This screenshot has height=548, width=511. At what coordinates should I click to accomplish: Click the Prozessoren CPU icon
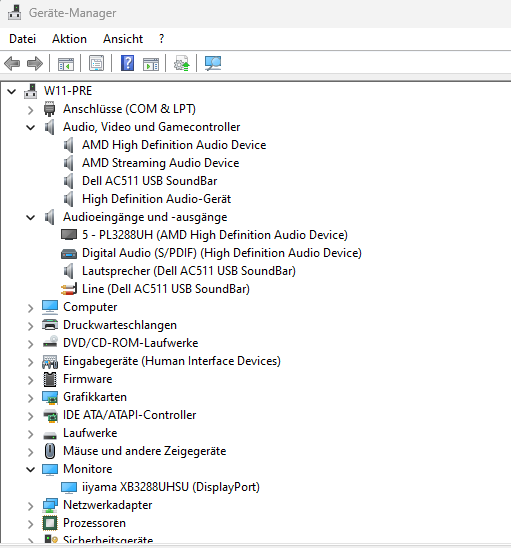50,523
